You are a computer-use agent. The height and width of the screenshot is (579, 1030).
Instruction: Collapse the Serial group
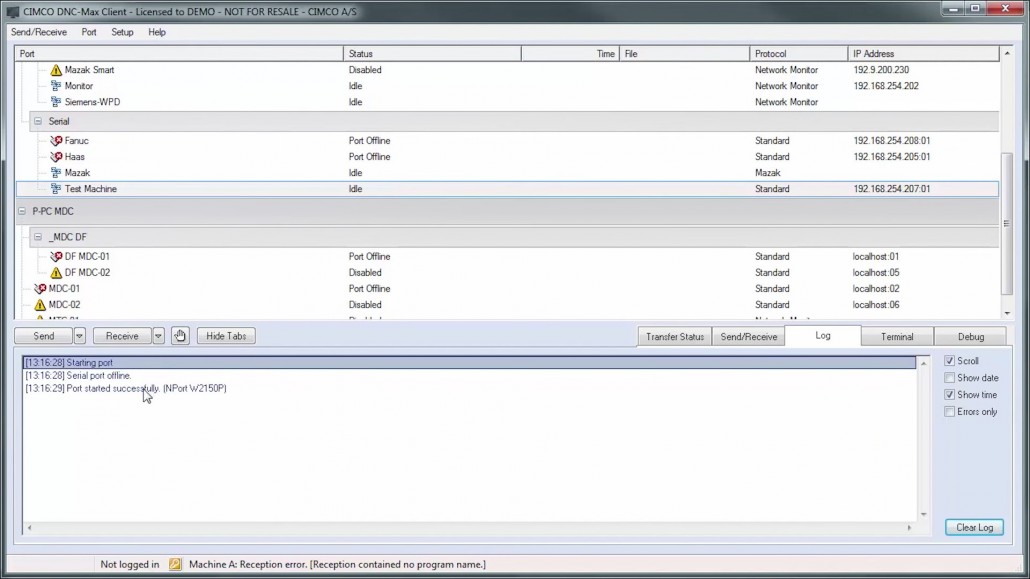coord(38,122)
